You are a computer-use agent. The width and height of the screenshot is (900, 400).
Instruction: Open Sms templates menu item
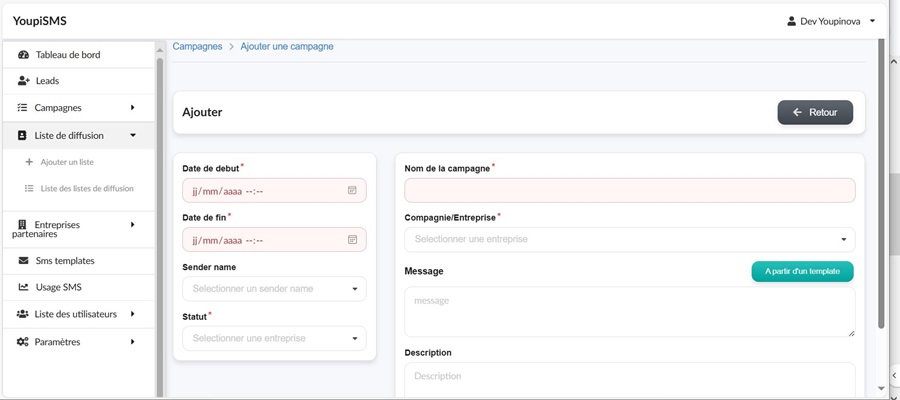point(79,261)
